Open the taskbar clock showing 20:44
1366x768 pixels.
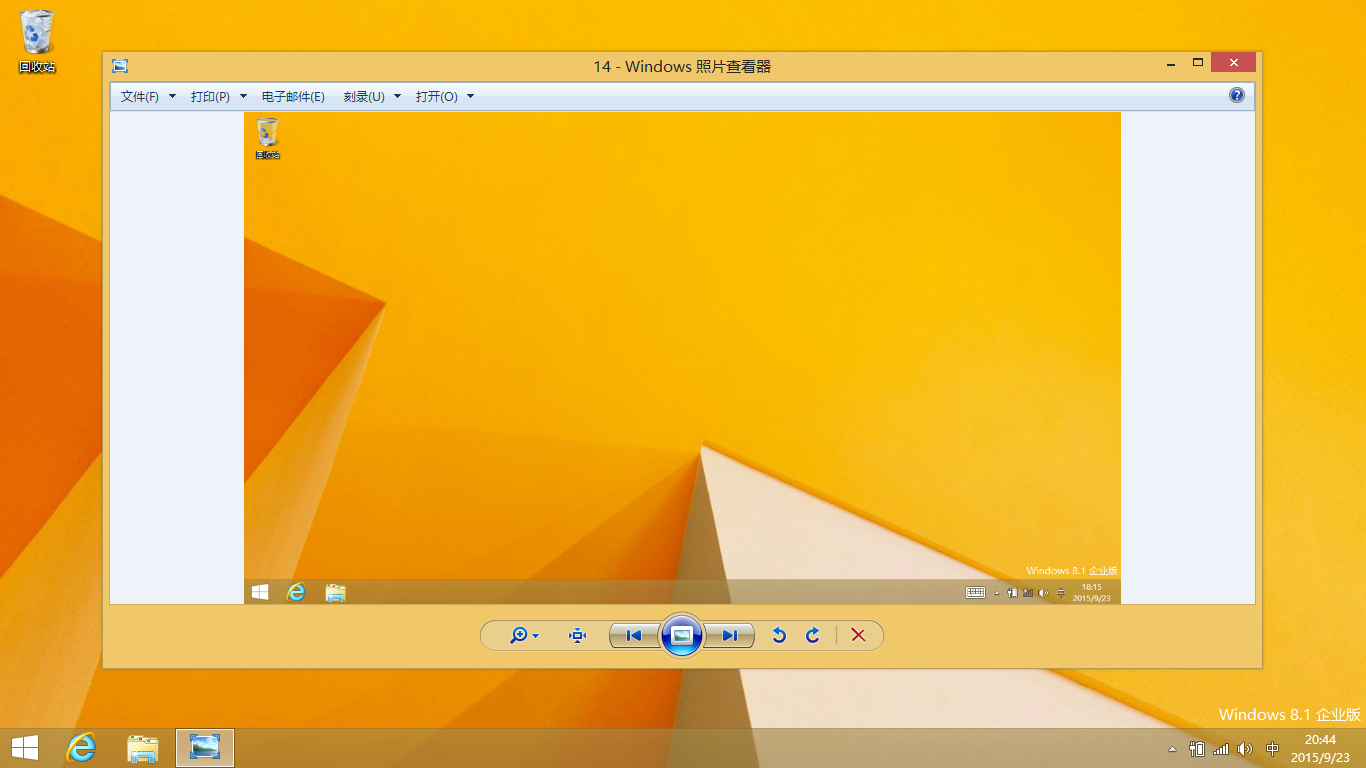1320,748
